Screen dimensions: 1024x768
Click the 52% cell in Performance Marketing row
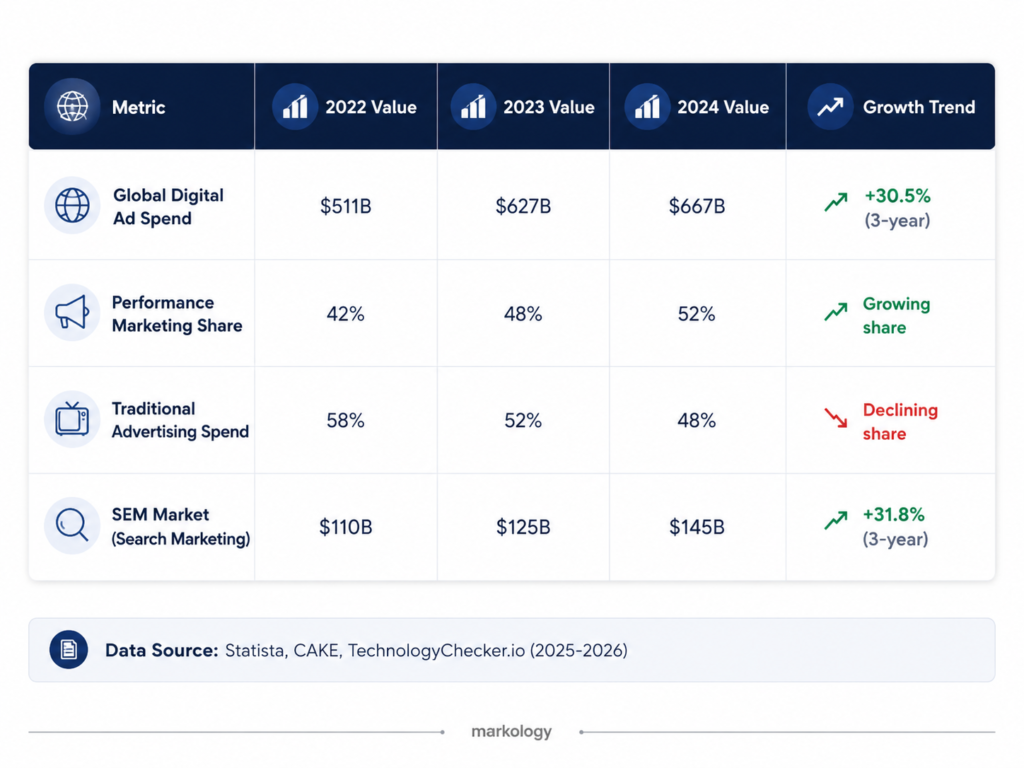697,314
